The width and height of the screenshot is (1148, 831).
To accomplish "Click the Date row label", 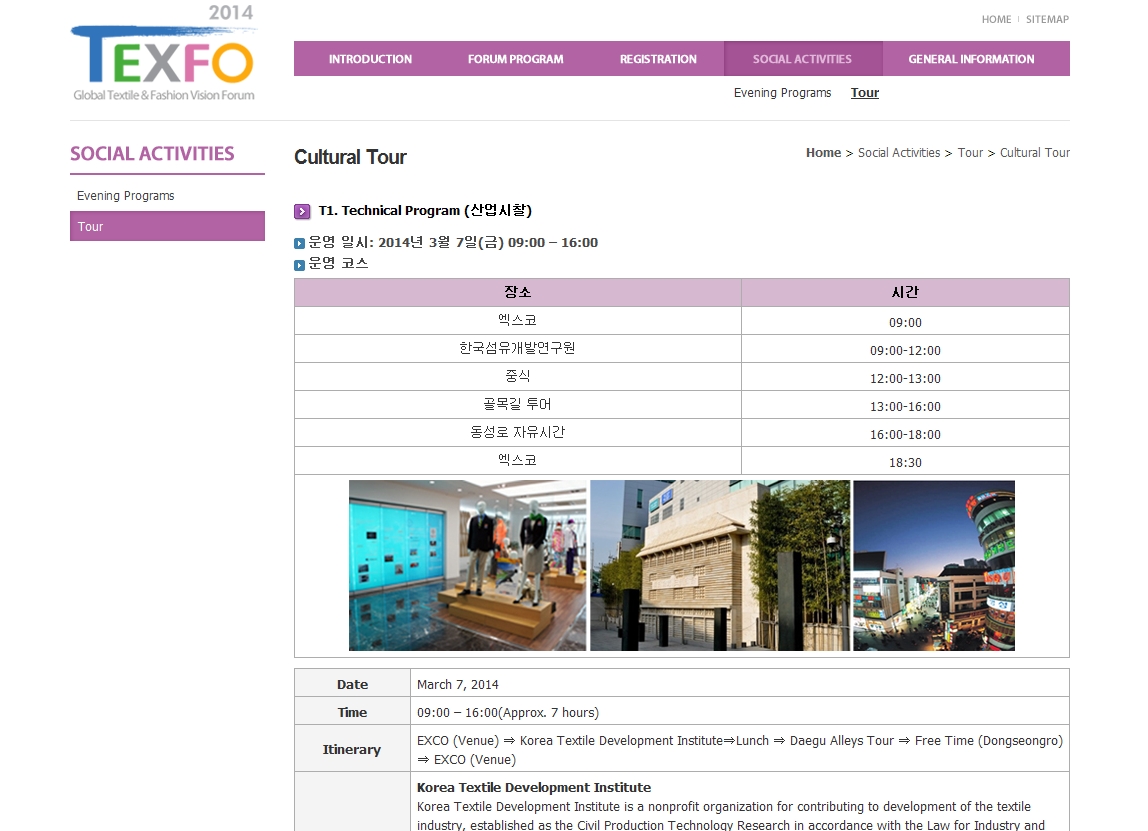I will [352, 684].
